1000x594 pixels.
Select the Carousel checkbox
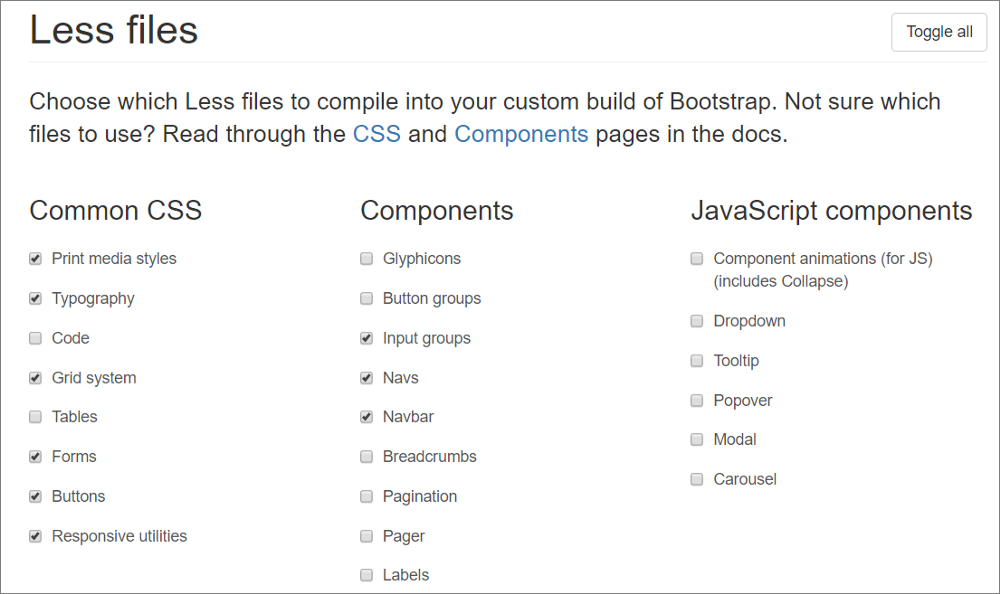point(697,480)
